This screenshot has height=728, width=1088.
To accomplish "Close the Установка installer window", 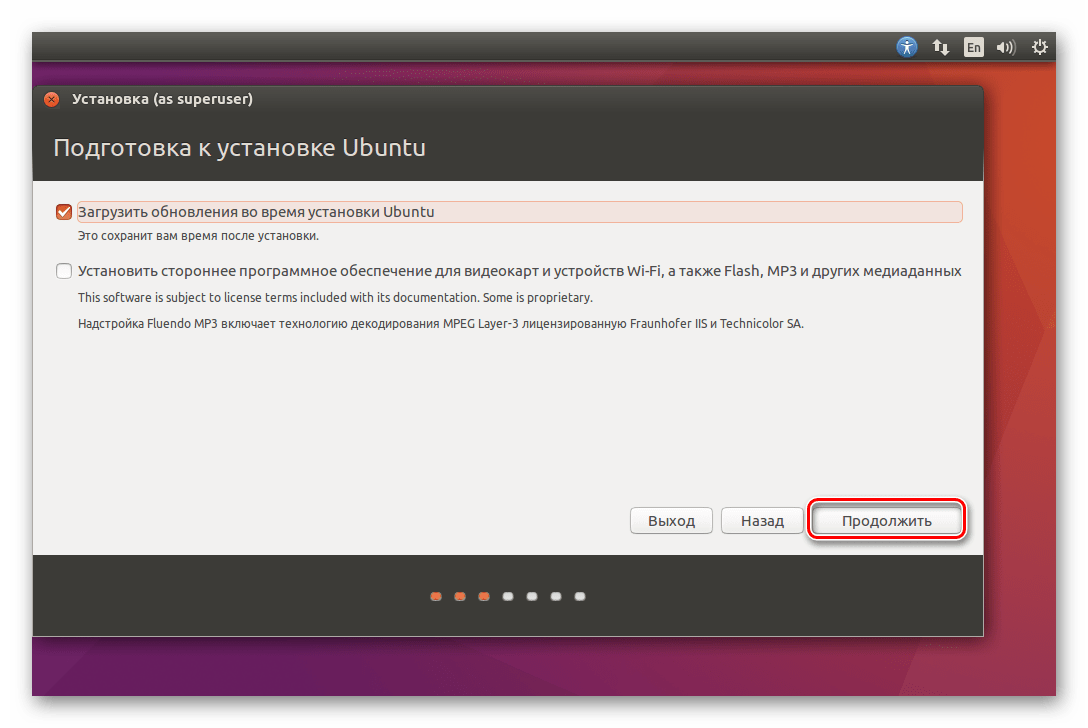I will pos(52,99).
